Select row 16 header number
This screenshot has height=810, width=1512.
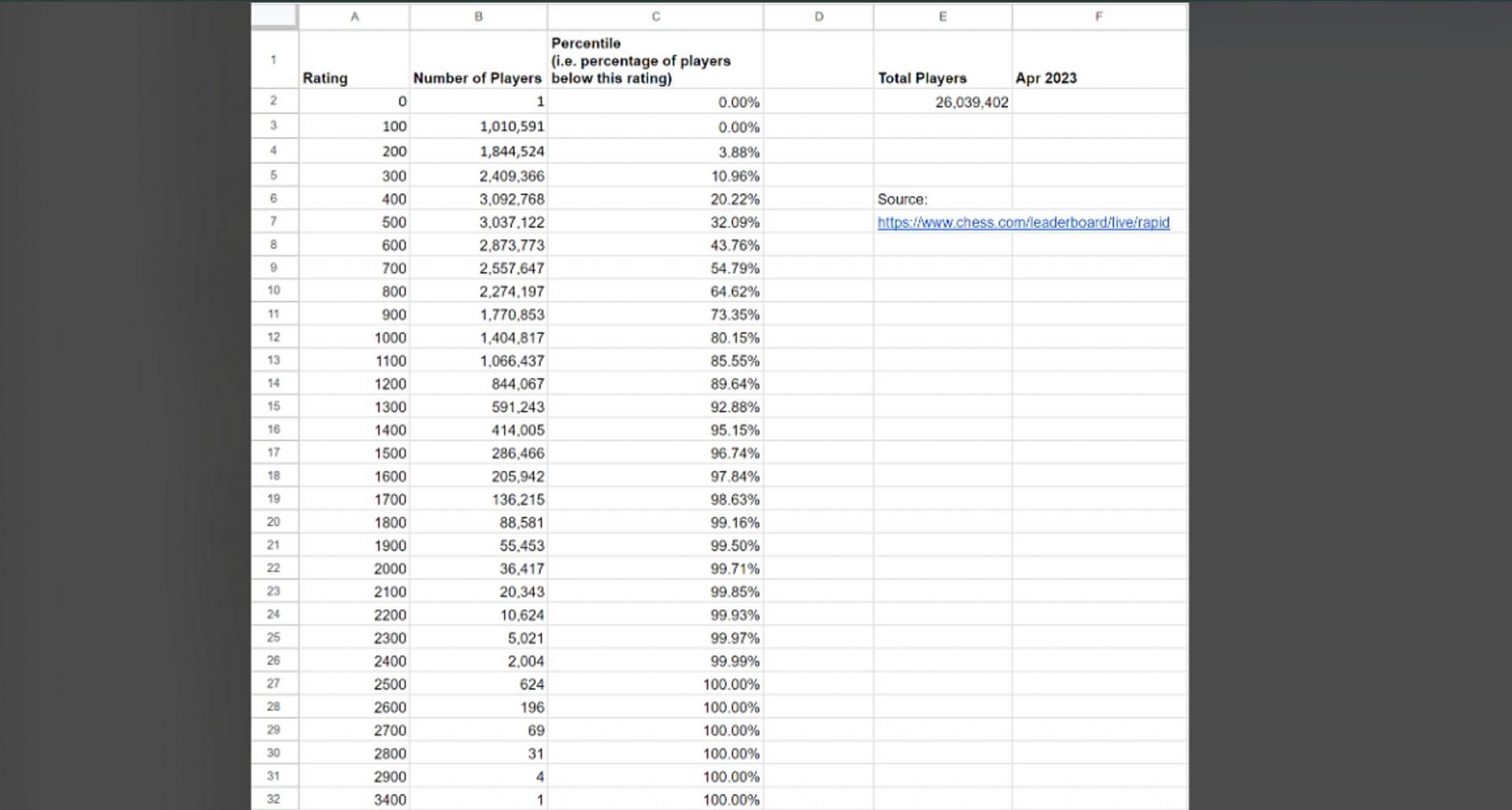[x=274, y=429]
